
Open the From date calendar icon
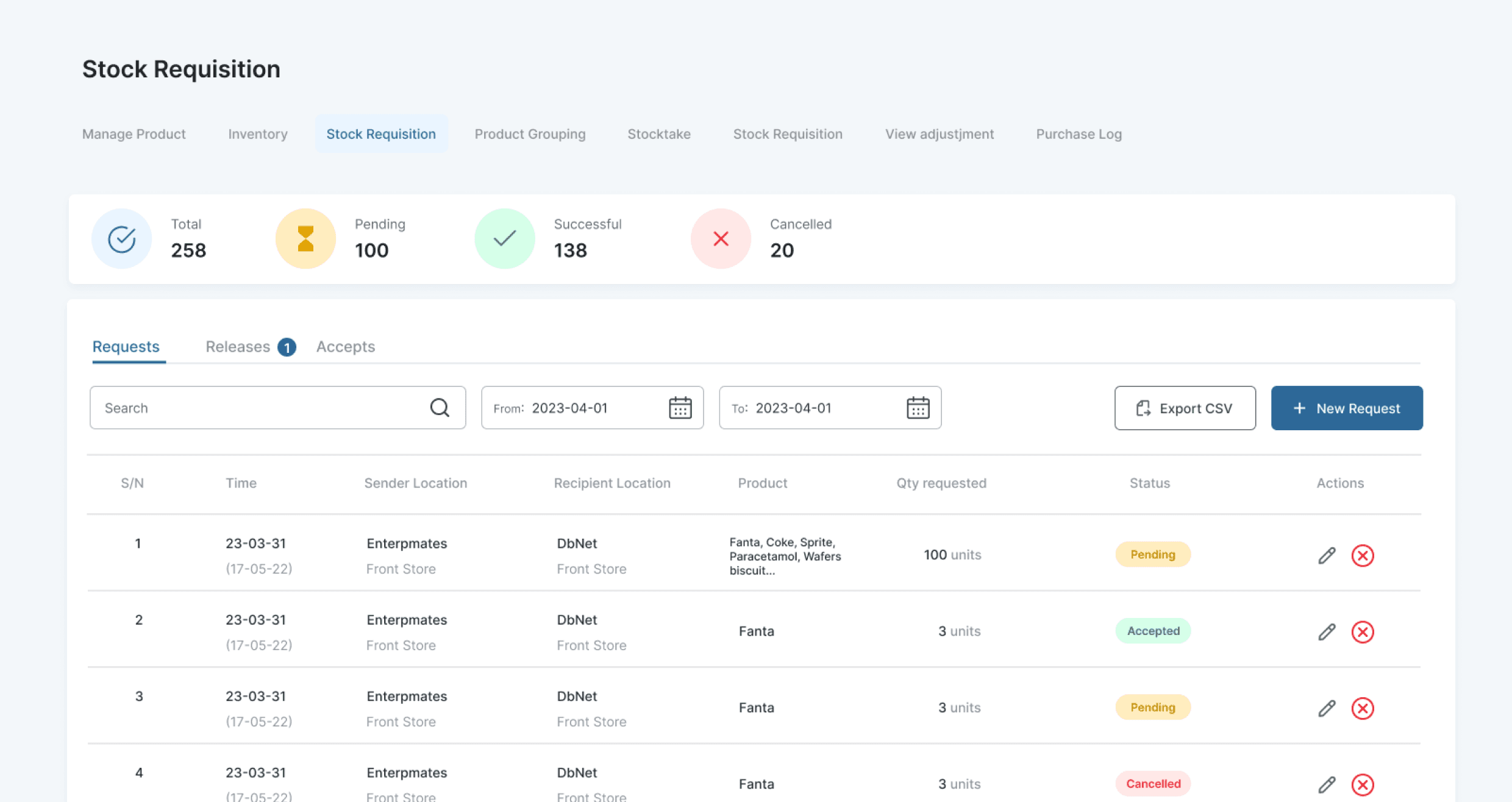coord(680,408)
